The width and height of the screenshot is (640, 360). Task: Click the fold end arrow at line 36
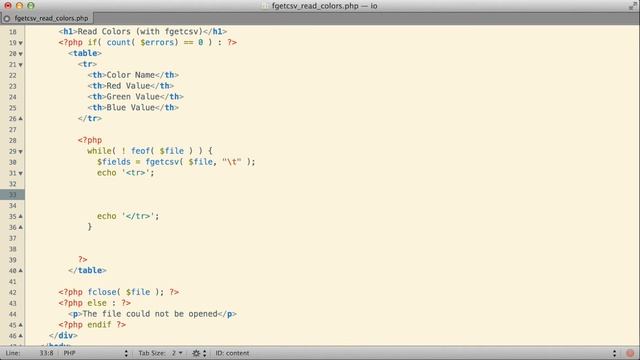tap(20, 227)
